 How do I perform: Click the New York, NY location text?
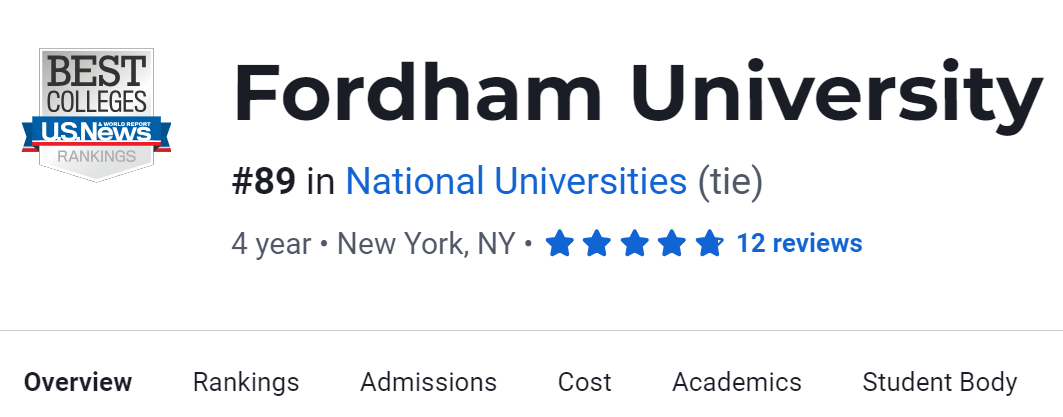(426, 243)
